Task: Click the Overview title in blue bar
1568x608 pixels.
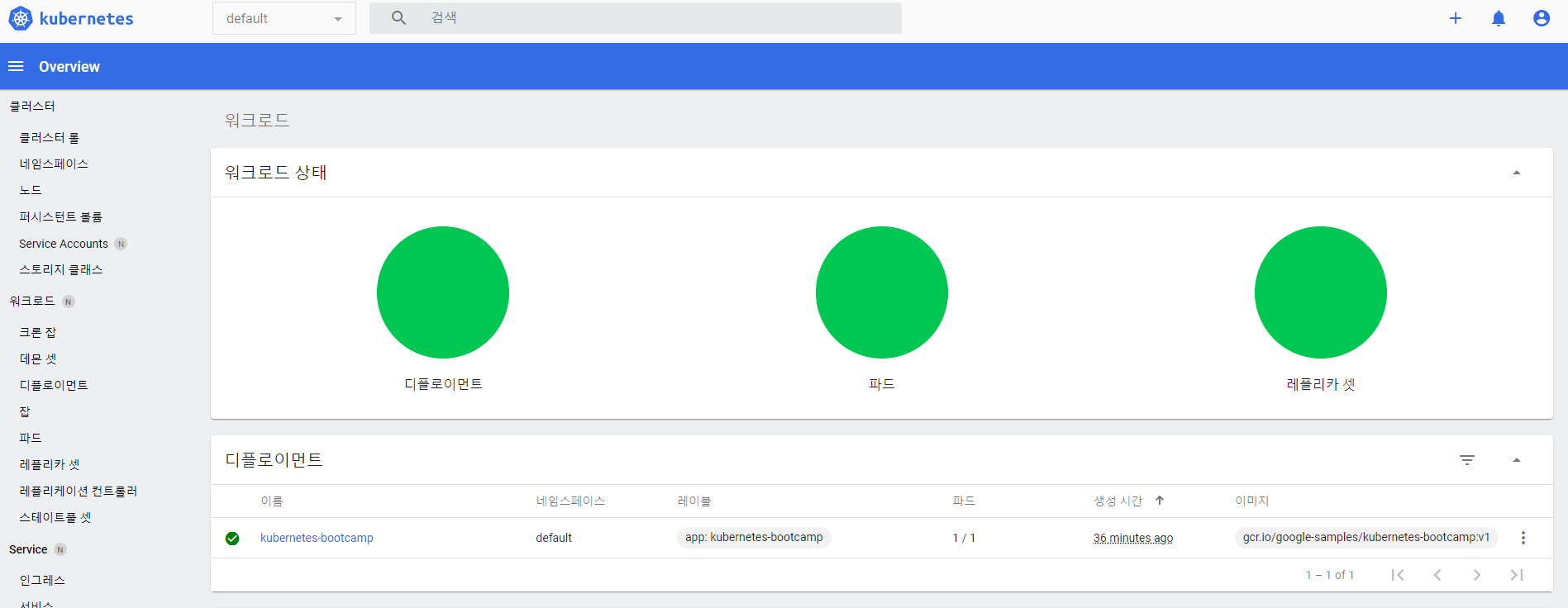Action: [x=69, y=67]
